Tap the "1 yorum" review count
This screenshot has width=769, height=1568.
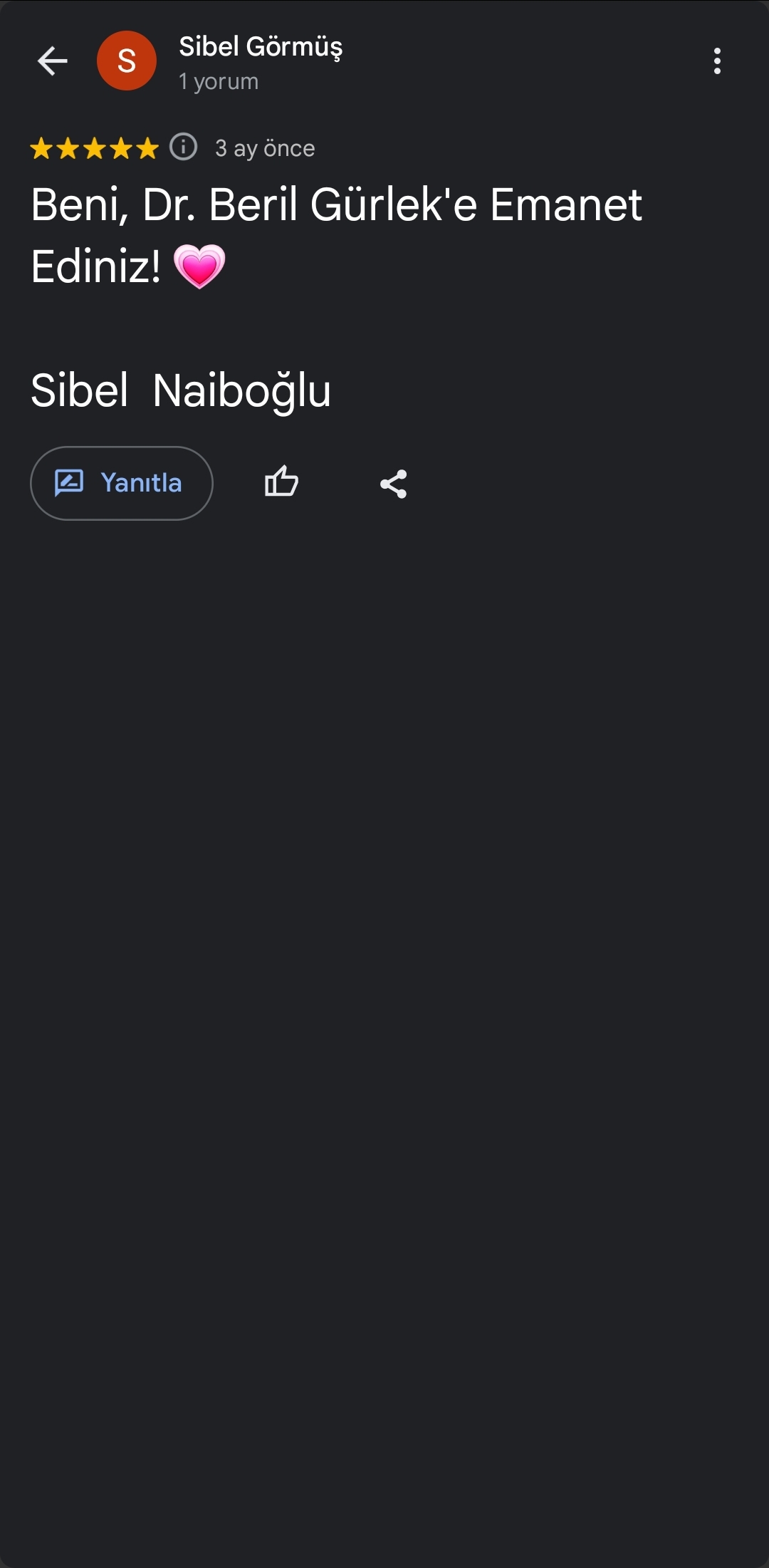pyautogui.click(x=219, y=82)
